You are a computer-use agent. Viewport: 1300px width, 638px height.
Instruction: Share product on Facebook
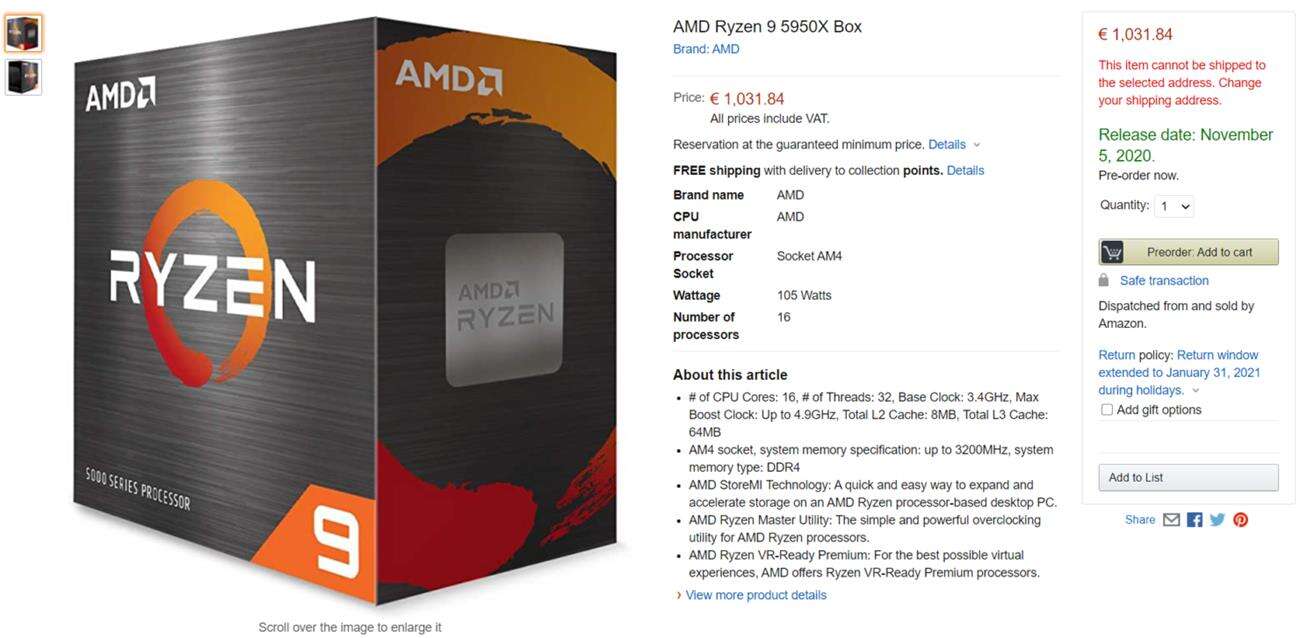click(1194, 520)
